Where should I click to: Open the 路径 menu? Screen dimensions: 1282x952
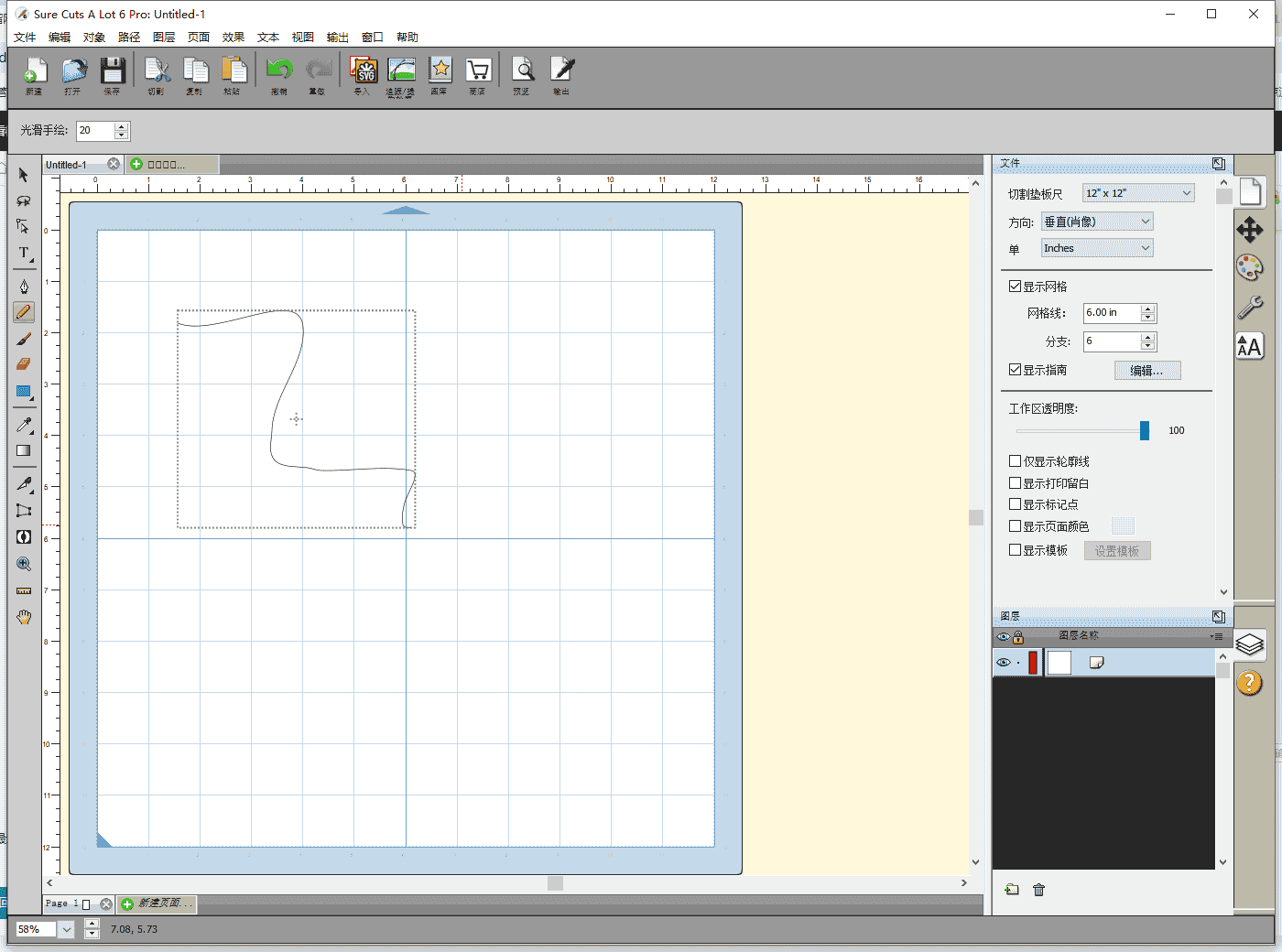[129, 38]
